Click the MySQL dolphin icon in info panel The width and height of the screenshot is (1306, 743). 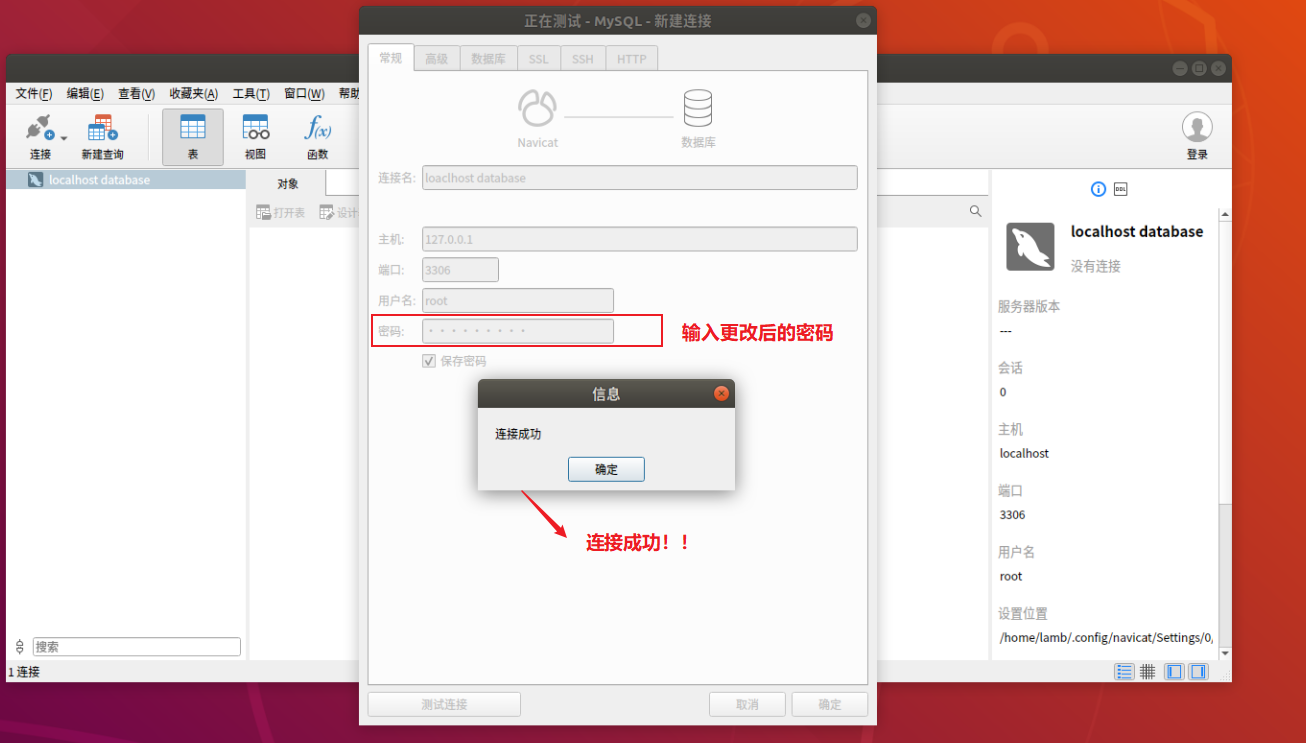point(1030,247)
